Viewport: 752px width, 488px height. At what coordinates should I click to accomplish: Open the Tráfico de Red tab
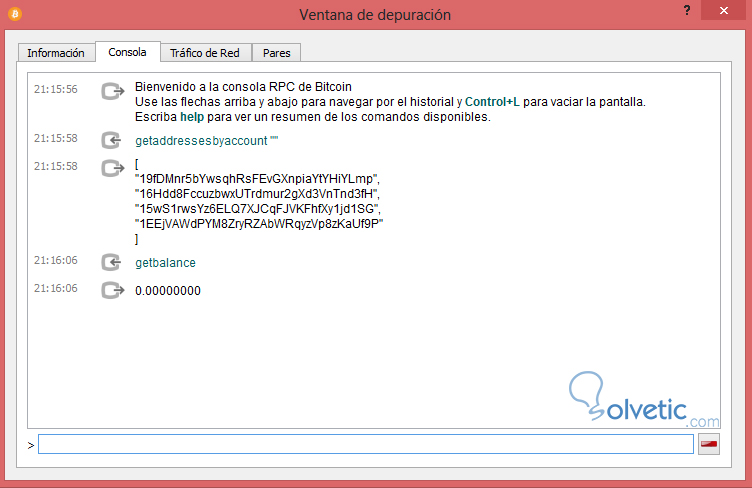coord(205,53)
